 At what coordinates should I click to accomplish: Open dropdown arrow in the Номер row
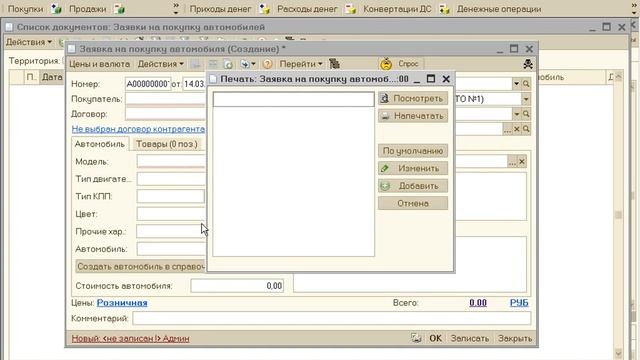pos(516,84)
